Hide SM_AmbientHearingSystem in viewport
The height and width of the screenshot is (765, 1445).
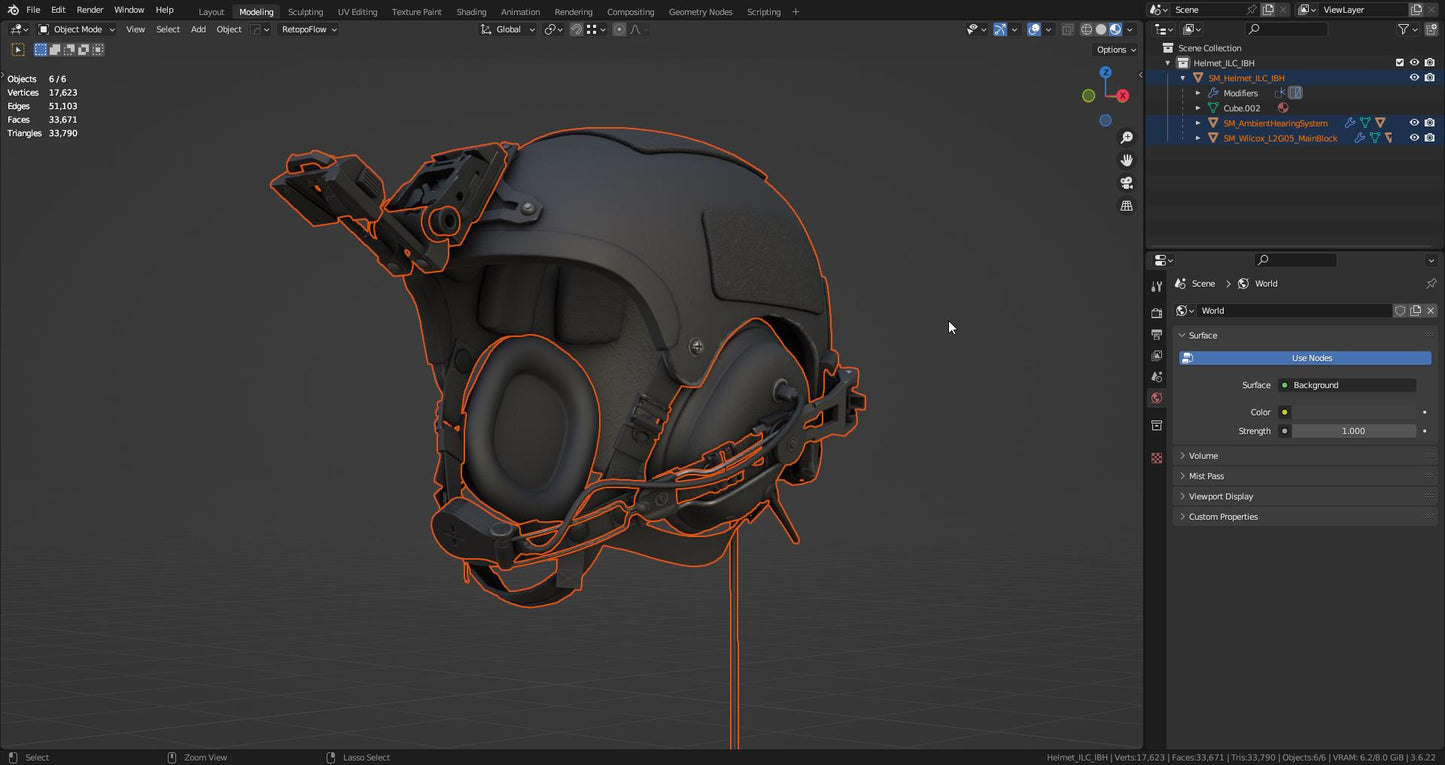1414,123
